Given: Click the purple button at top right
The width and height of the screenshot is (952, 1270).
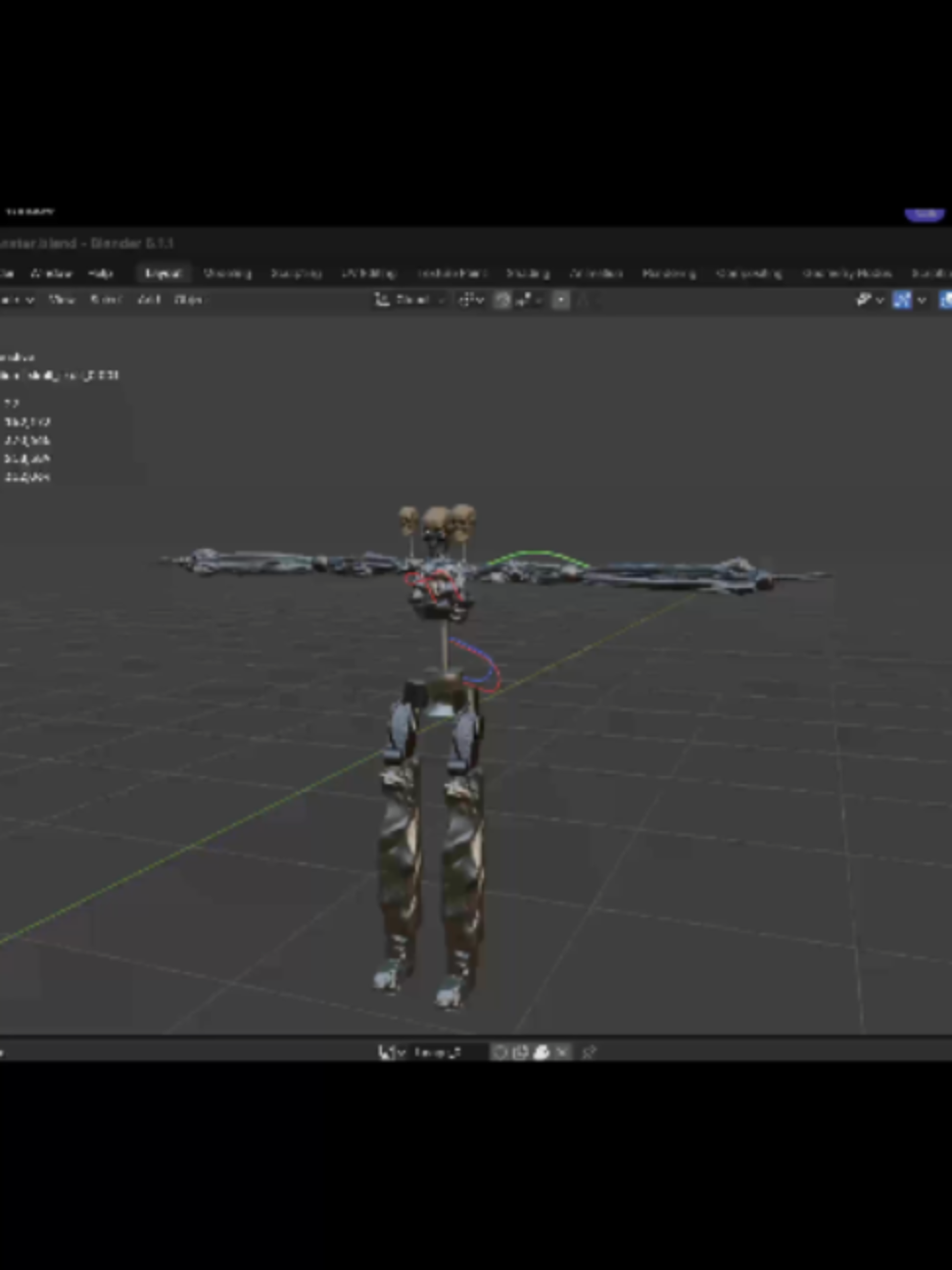Looking at the screenshot, I should tap(924, 213).
